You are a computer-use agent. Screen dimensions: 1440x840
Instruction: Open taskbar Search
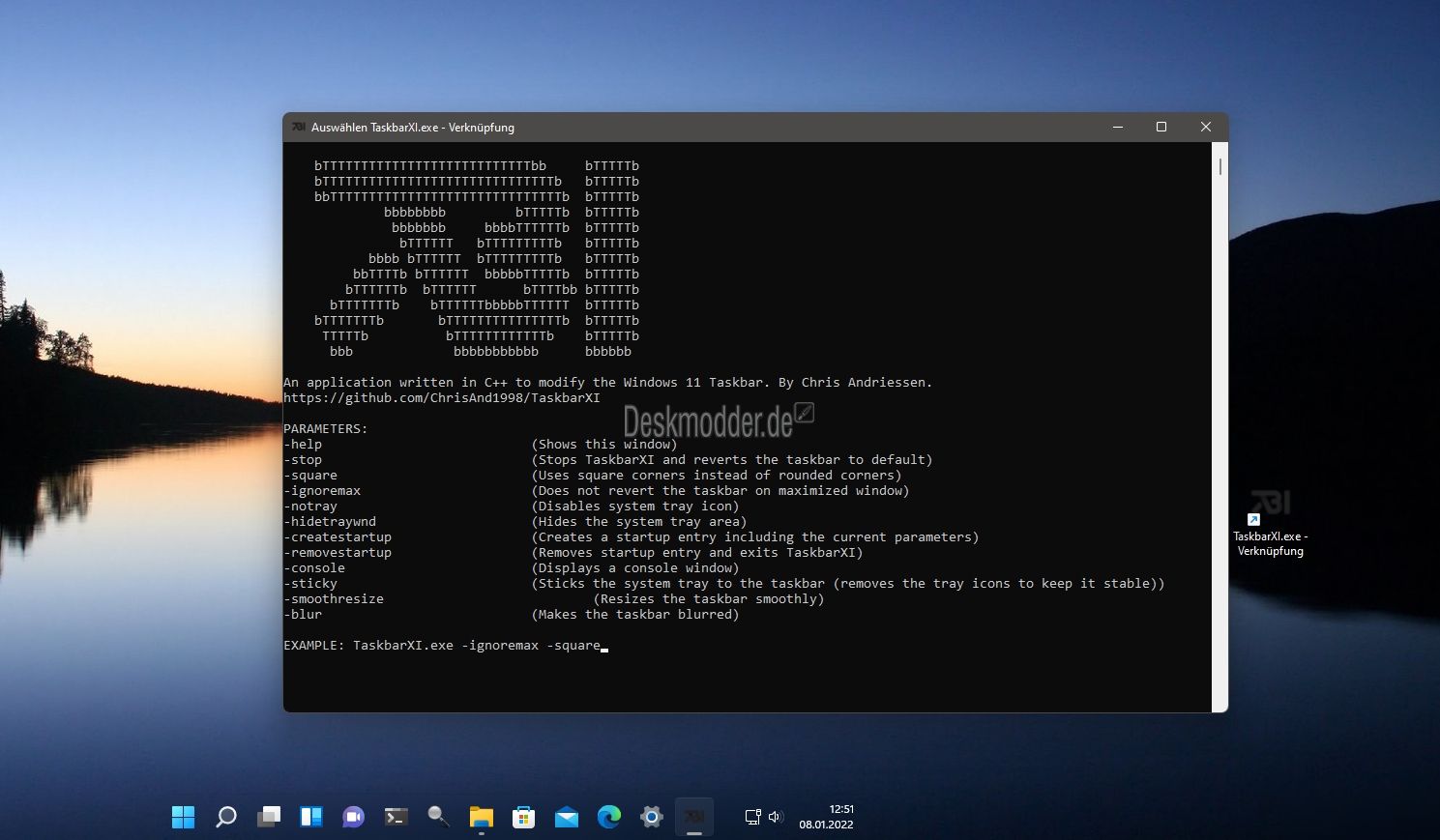click(226, 817)
